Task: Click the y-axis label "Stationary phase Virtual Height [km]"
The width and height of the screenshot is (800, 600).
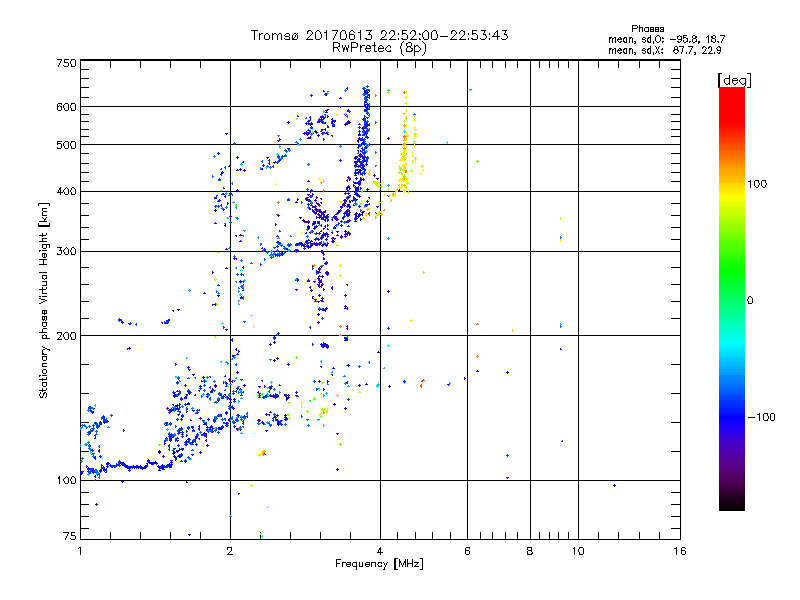Action: (x=43, y=300)
